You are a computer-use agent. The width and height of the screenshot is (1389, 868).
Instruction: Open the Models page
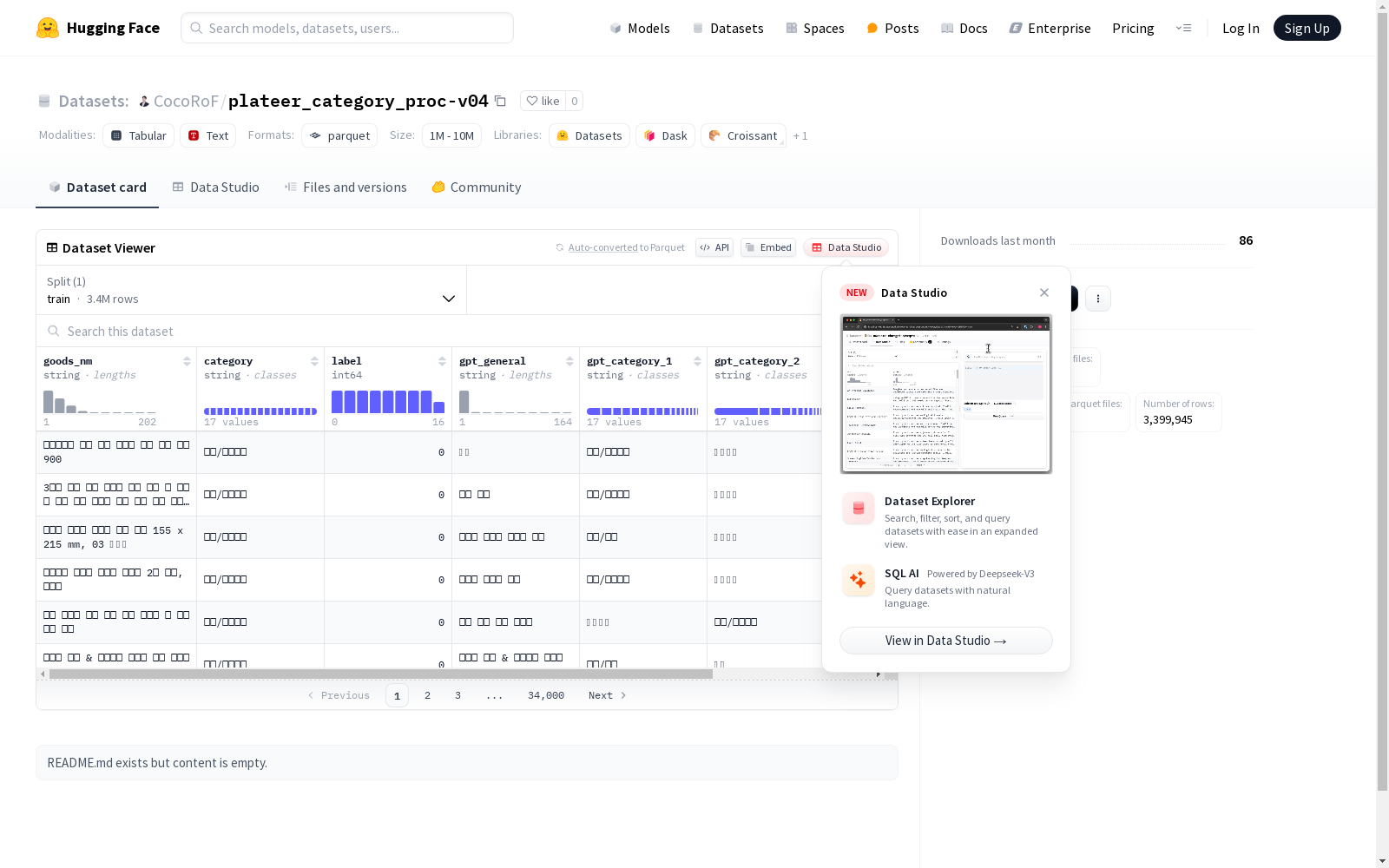(640, 28)
